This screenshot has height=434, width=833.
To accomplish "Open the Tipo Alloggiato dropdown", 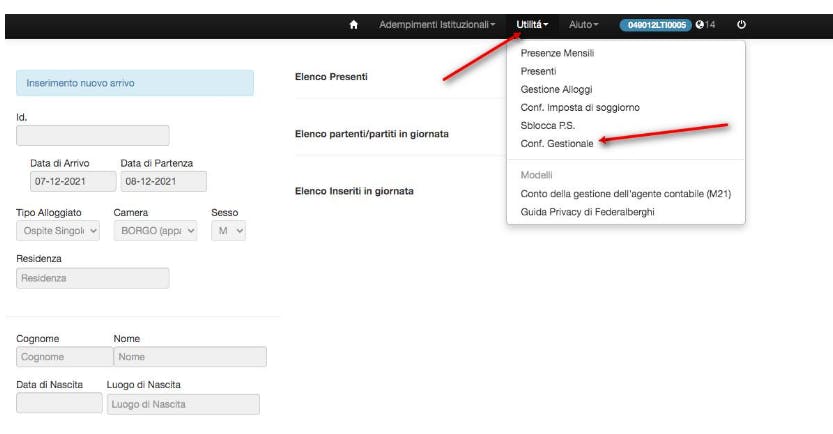I will (58, 230).
